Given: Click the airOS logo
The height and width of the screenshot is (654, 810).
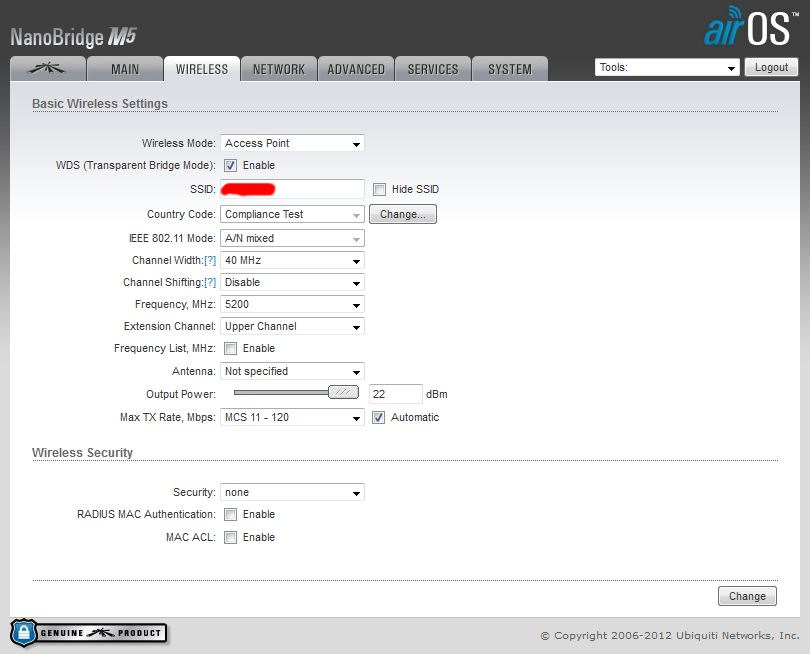Looking at the screenshot, I should pos(750,27).
